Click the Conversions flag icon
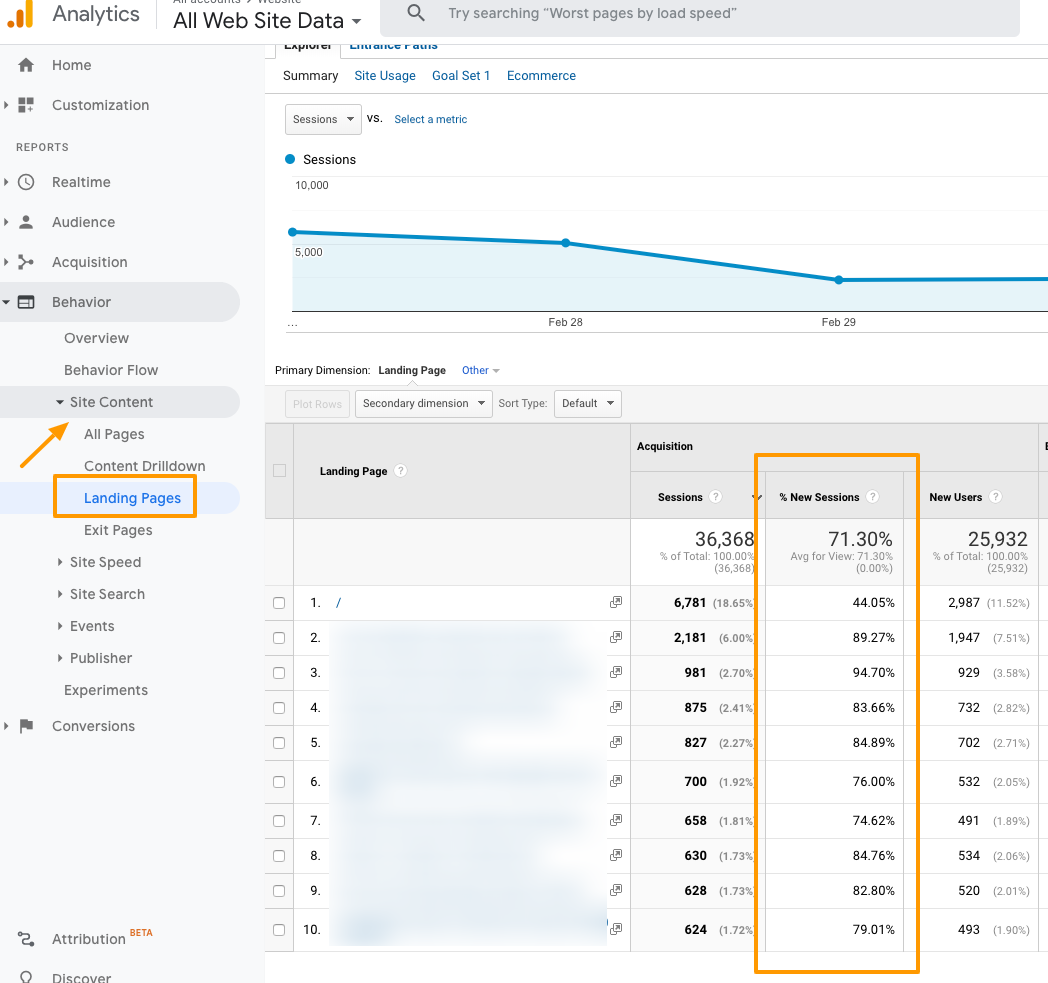1048x983 pixels. pyautogui.click(x=26, y=726)
